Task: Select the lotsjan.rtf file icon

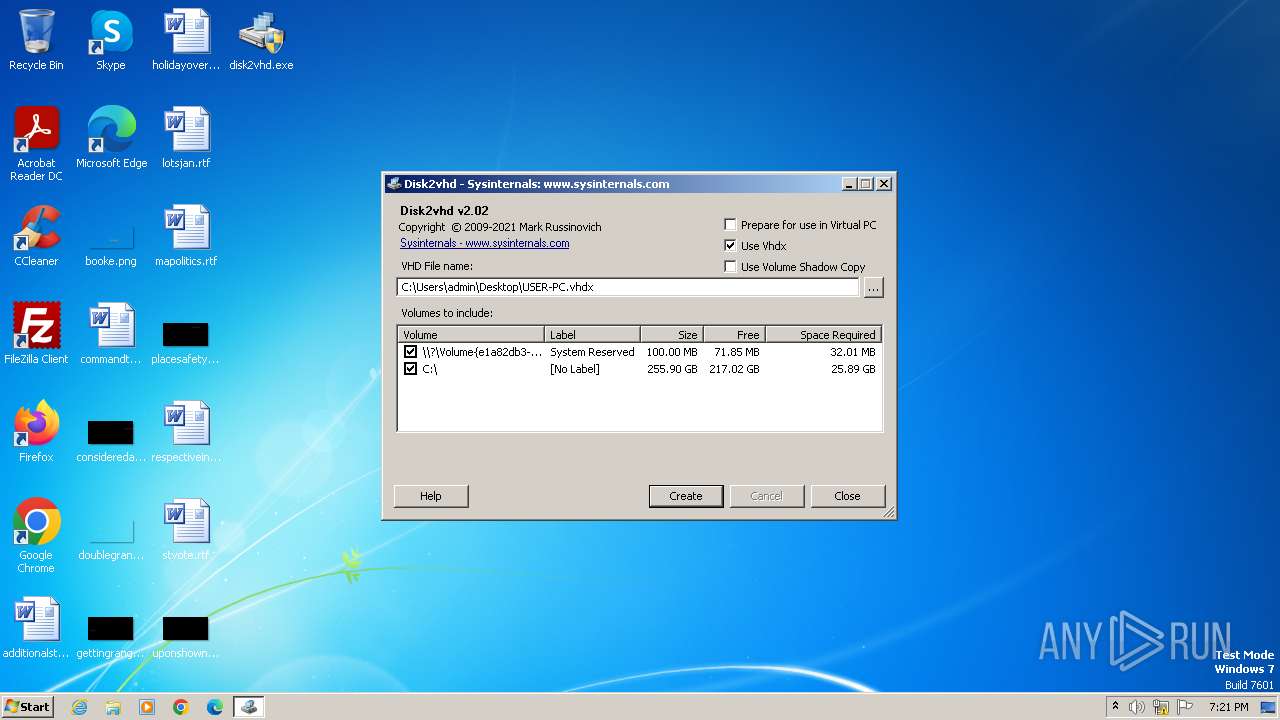Action: [x=186, y=138]
